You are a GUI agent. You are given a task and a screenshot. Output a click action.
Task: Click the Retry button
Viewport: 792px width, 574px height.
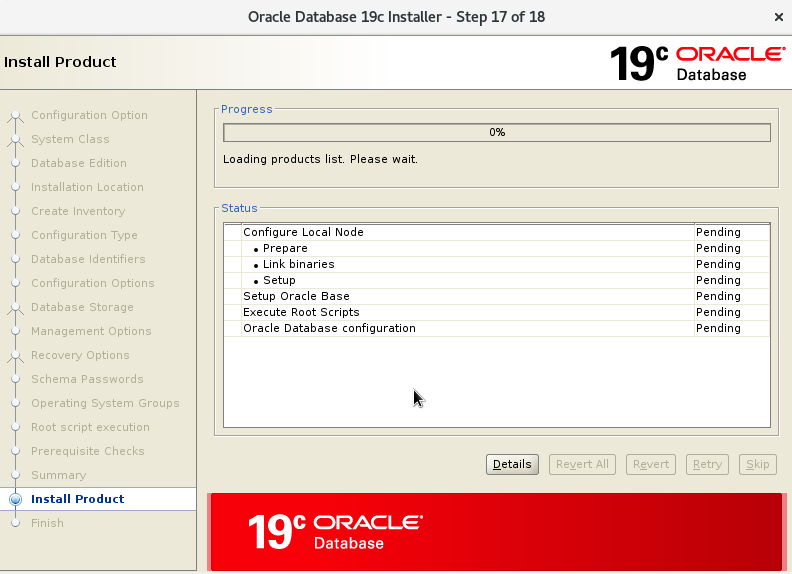[707, 464]
